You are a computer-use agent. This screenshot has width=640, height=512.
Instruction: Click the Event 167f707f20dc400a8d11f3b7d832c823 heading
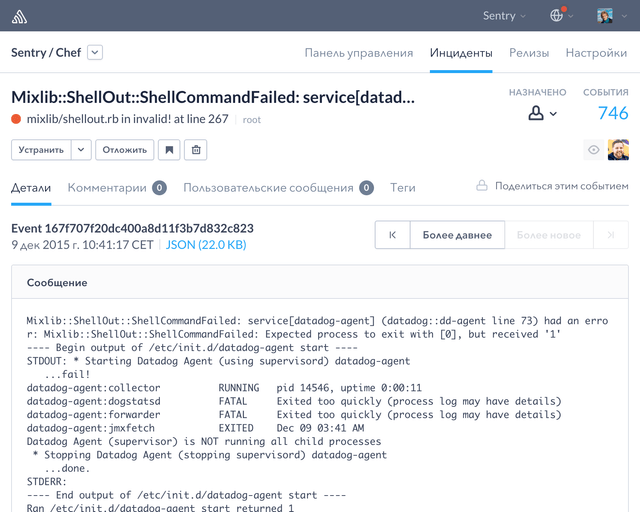click(132, 228)
